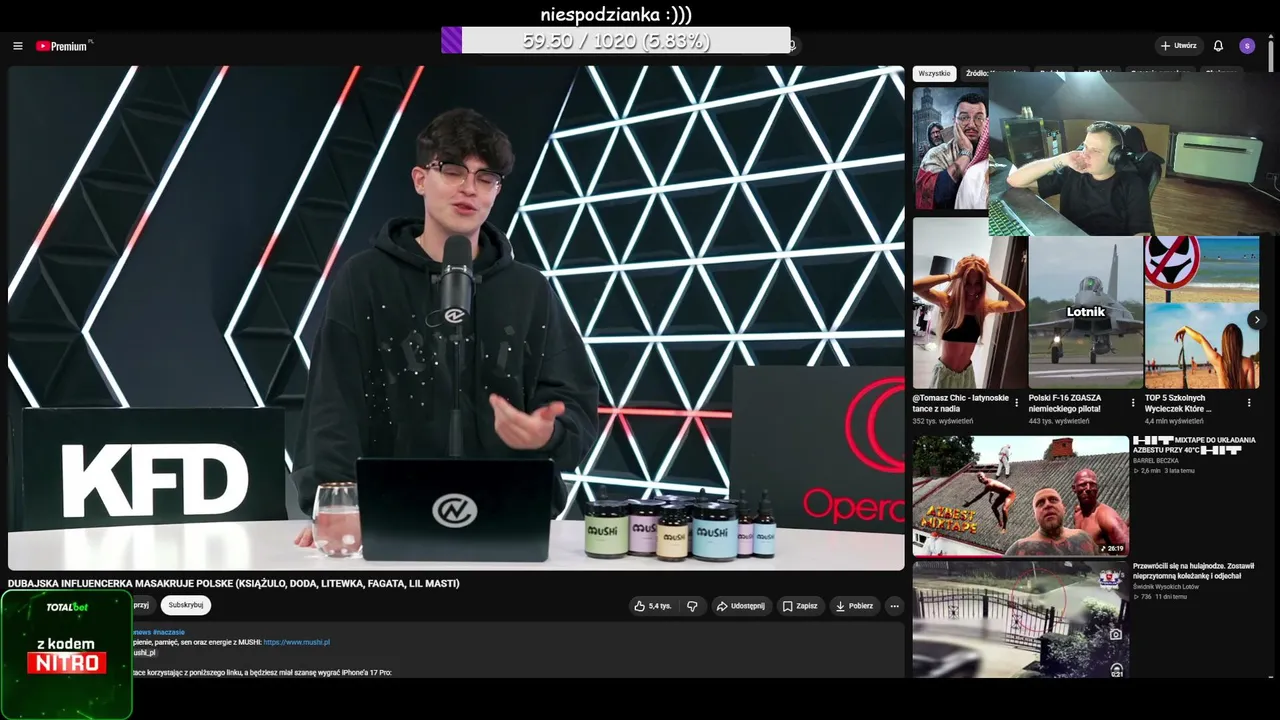Open options for TOP 5 Szkolnych short
Viewport: 1280px width, 720px height.
tap(1249, 403)
